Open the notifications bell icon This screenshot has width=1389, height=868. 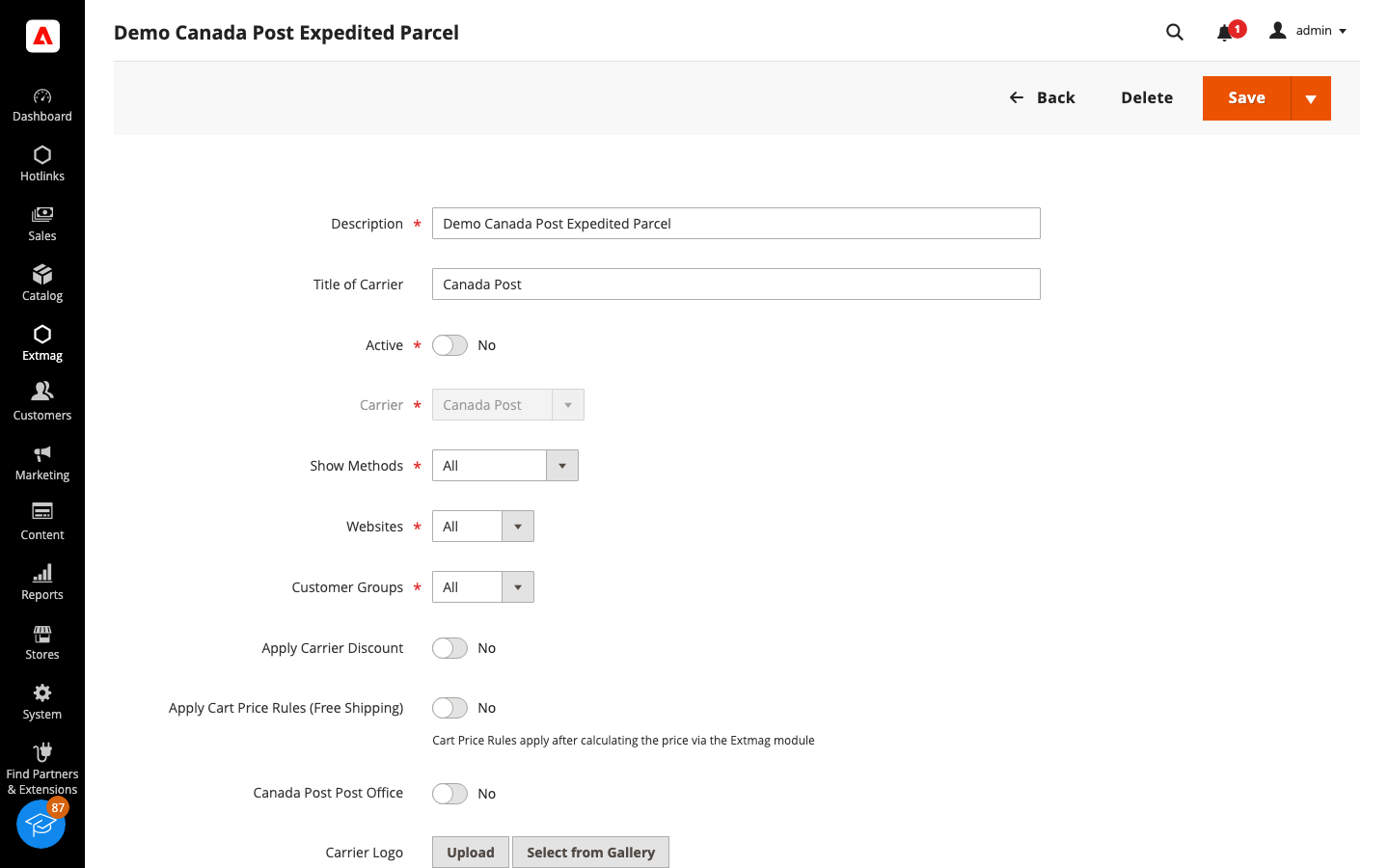(1225, 33)
